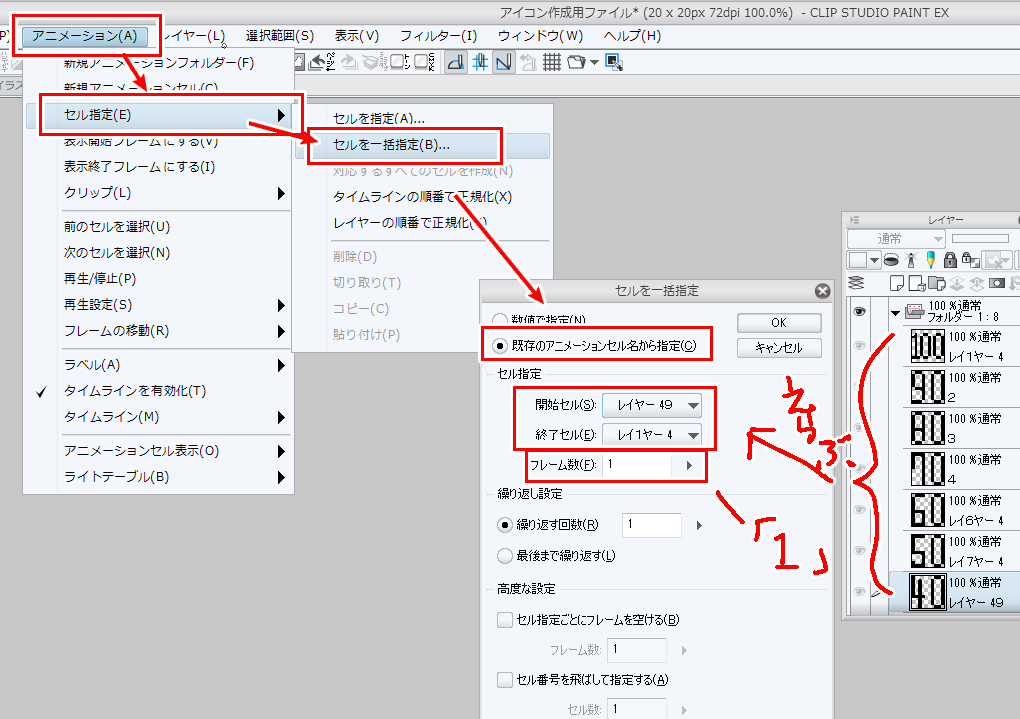Open 開始セル dropdown showing レイヤー 49
Screen dimensions: 1020x719
coord(651,405)
